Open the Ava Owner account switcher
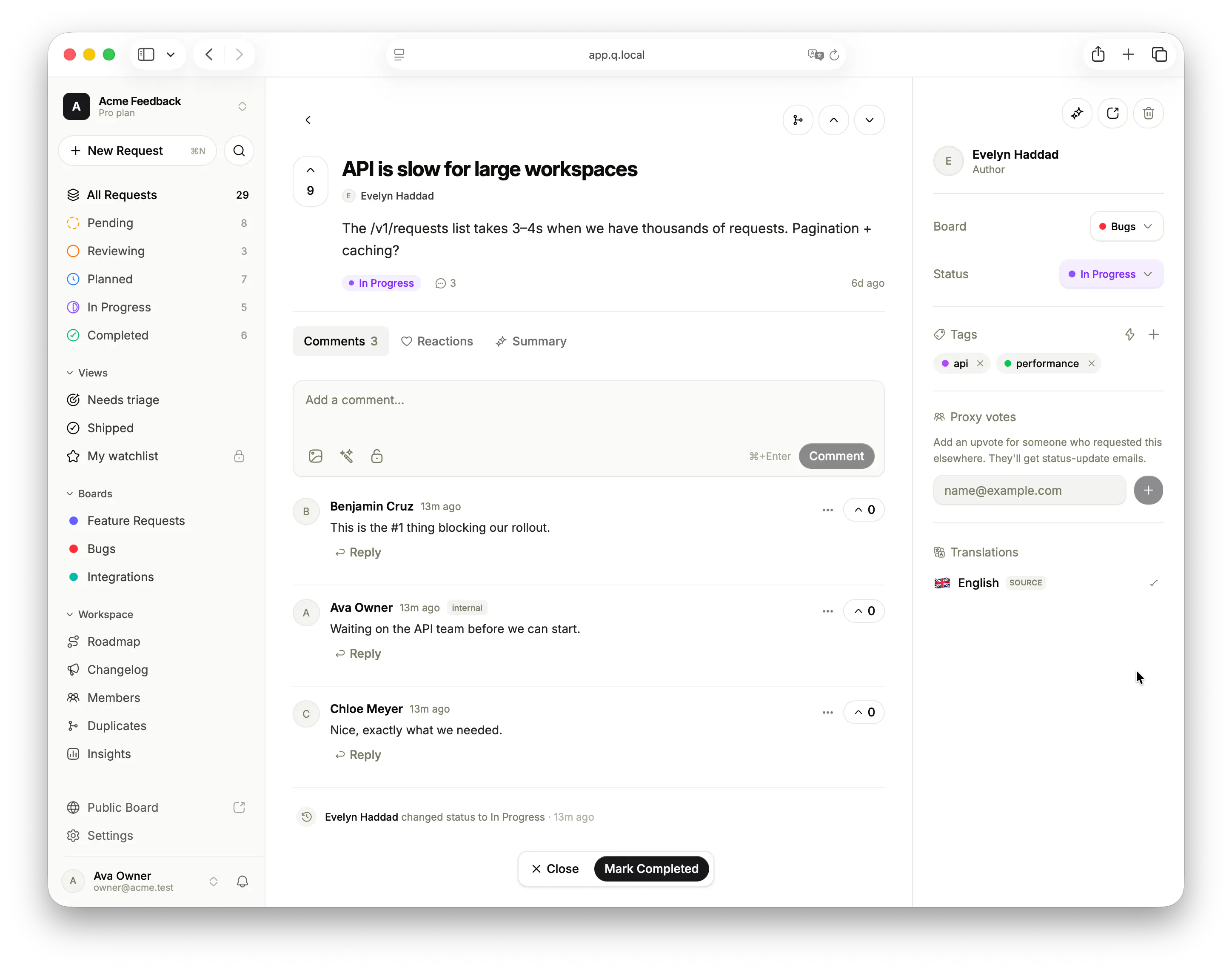 [140, 881]
